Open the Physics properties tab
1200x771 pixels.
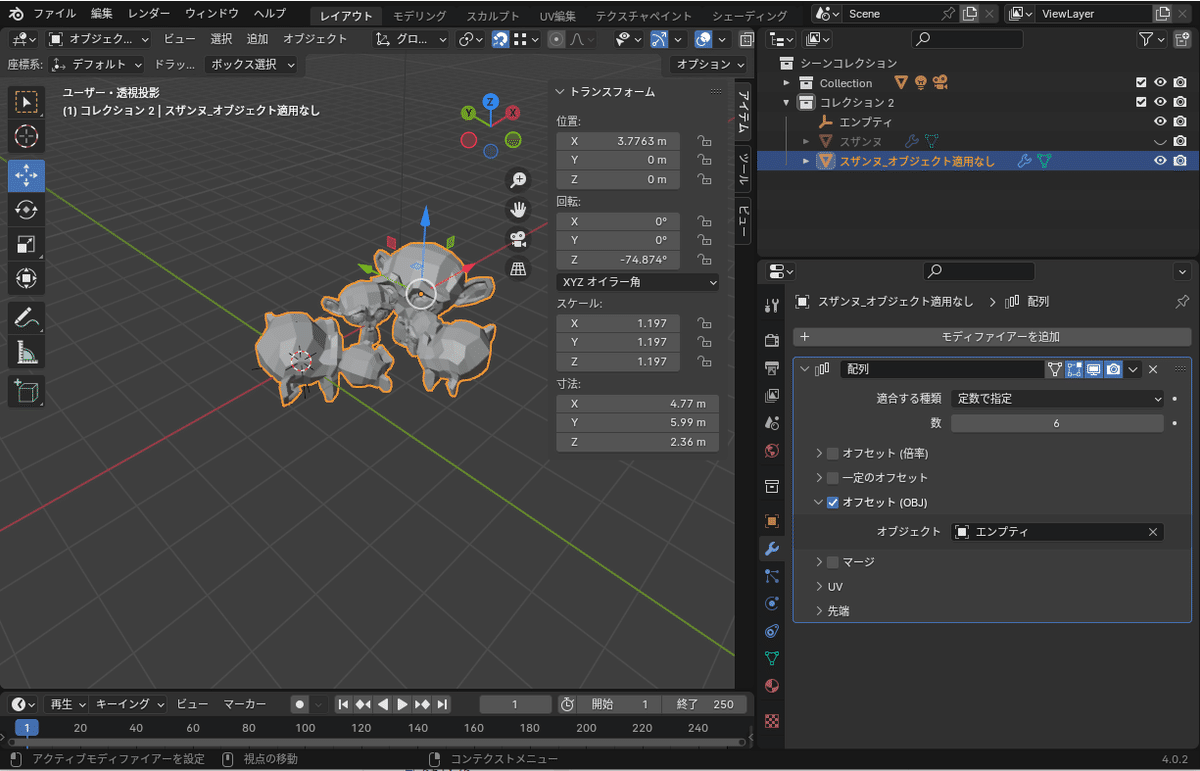(772, 603)
